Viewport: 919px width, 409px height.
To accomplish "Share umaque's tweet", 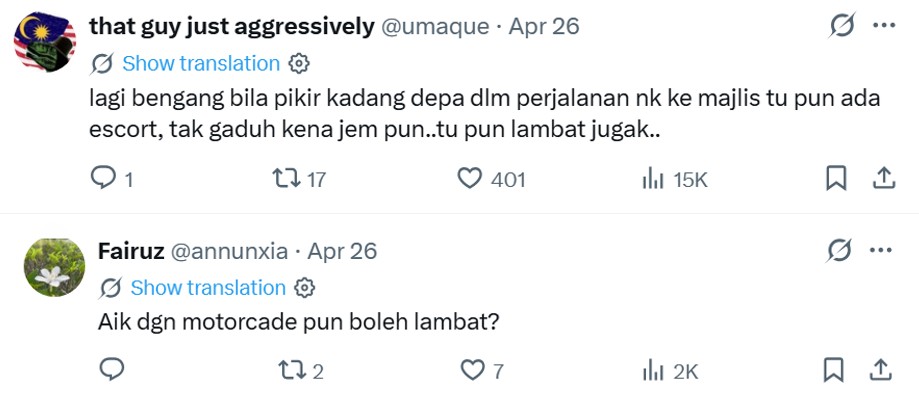I will 884,179.
